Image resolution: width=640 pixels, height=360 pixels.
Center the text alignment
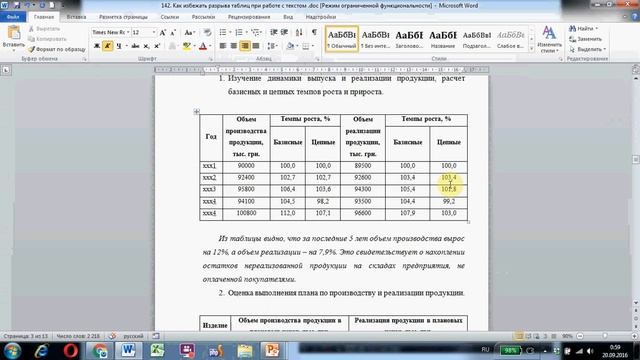point(233,46)
